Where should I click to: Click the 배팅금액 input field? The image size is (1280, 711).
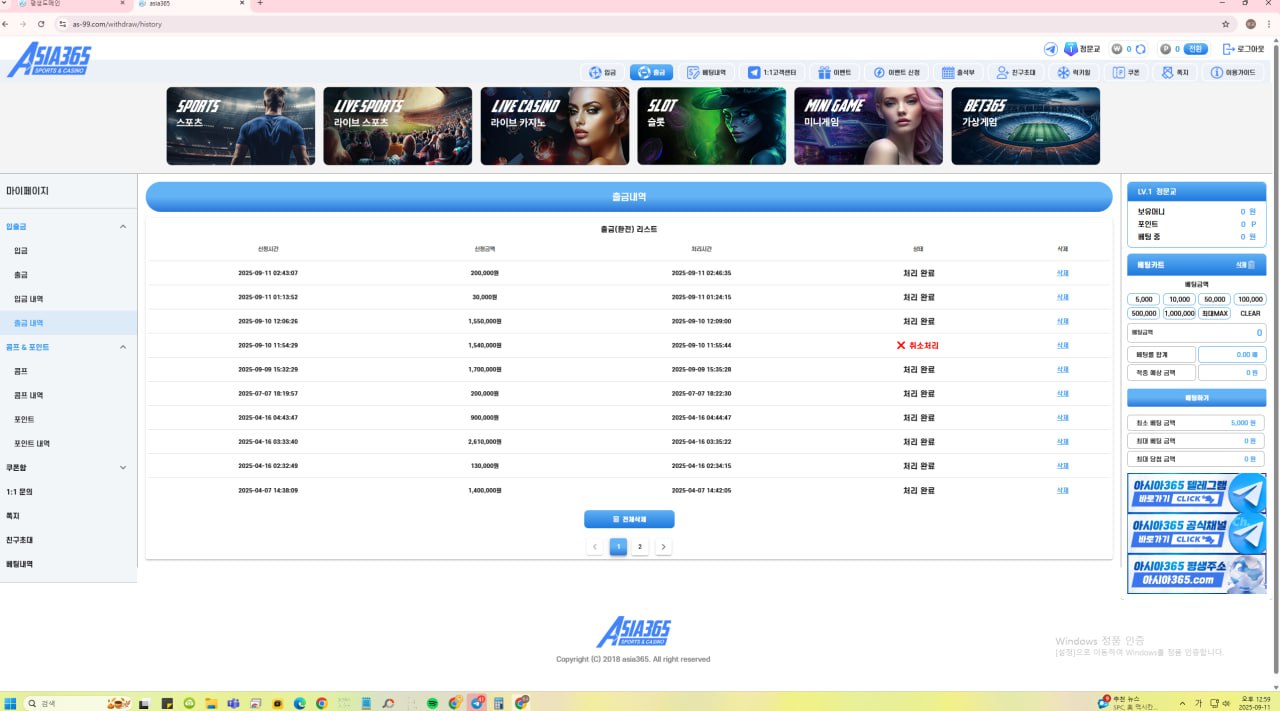tap(1196, 332)
